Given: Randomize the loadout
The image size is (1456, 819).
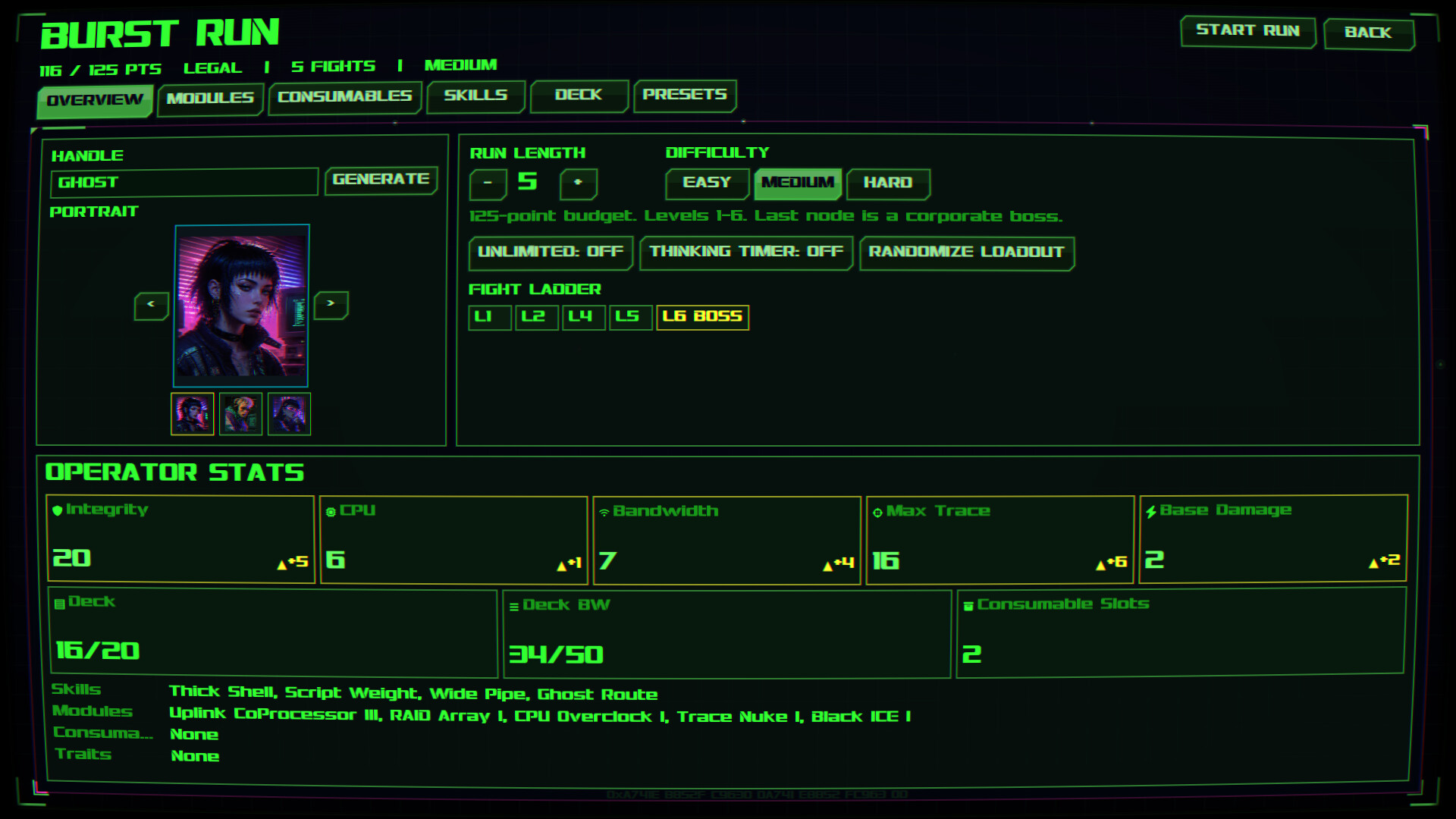Looking at the screenshot, I should 966,253.
